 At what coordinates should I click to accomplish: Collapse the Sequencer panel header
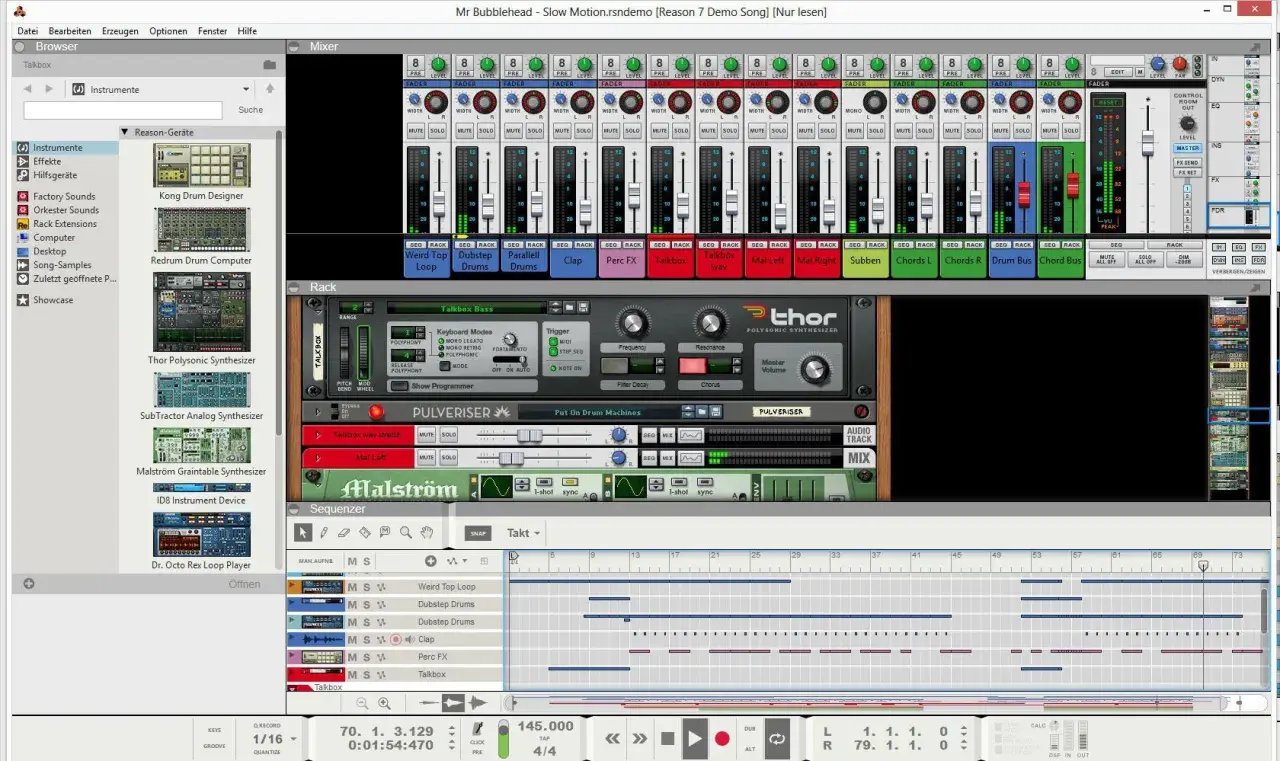293,509
